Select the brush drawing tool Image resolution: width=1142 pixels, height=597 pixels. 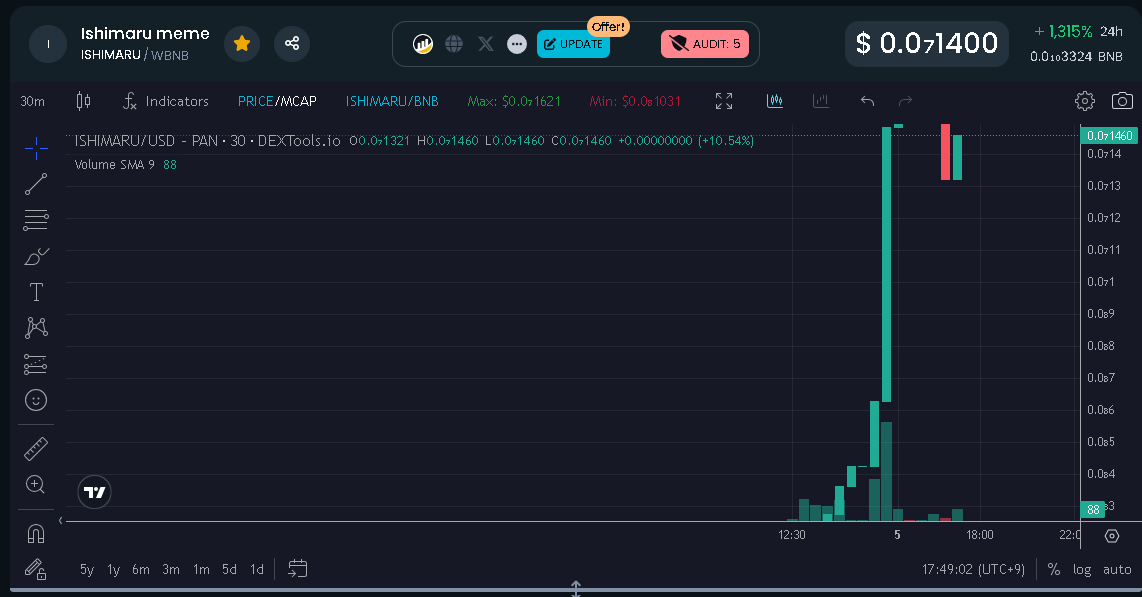click(x=36, y=256)
